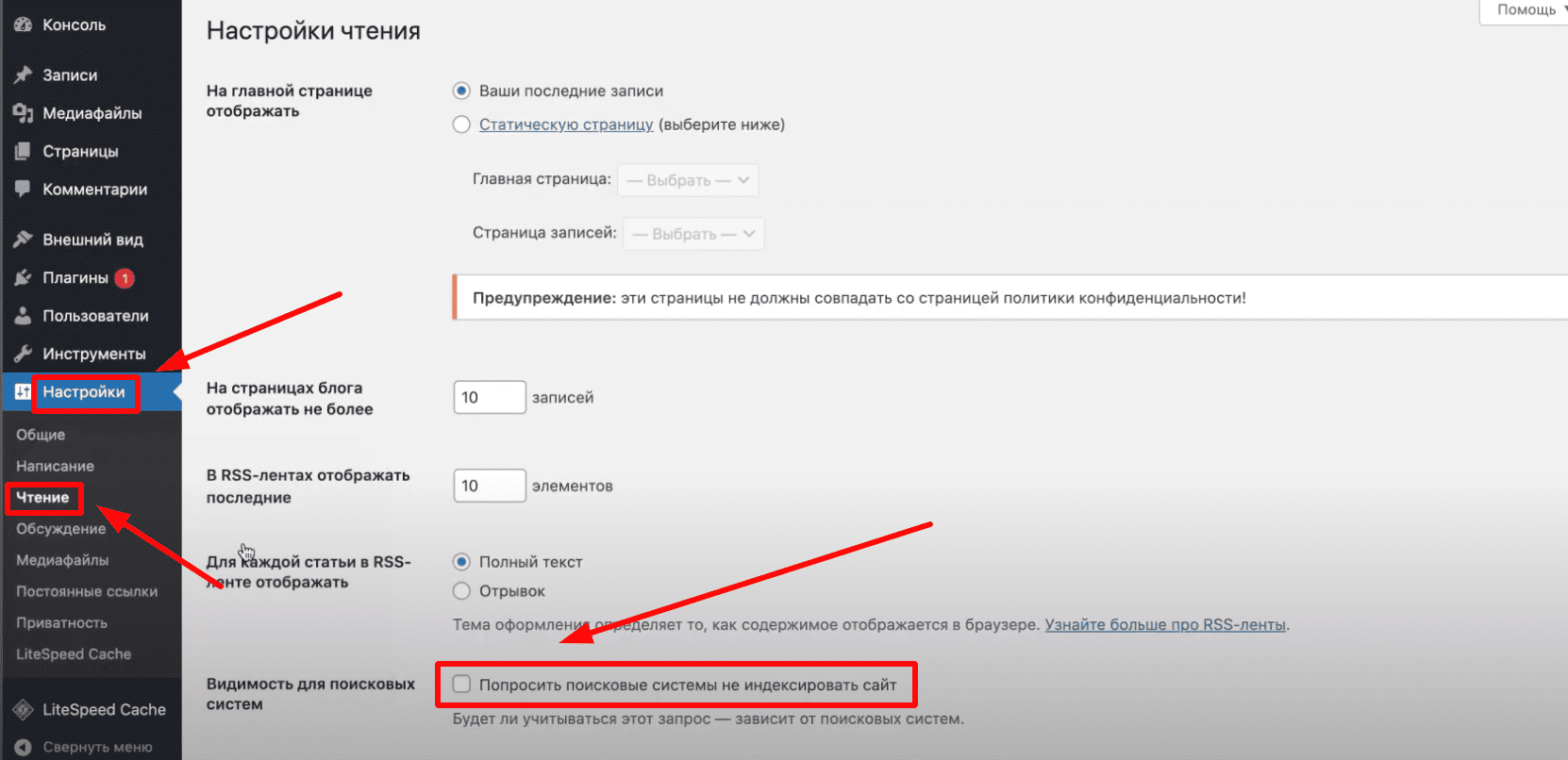Click the Пользователи user icon

(x=23, y=316)
